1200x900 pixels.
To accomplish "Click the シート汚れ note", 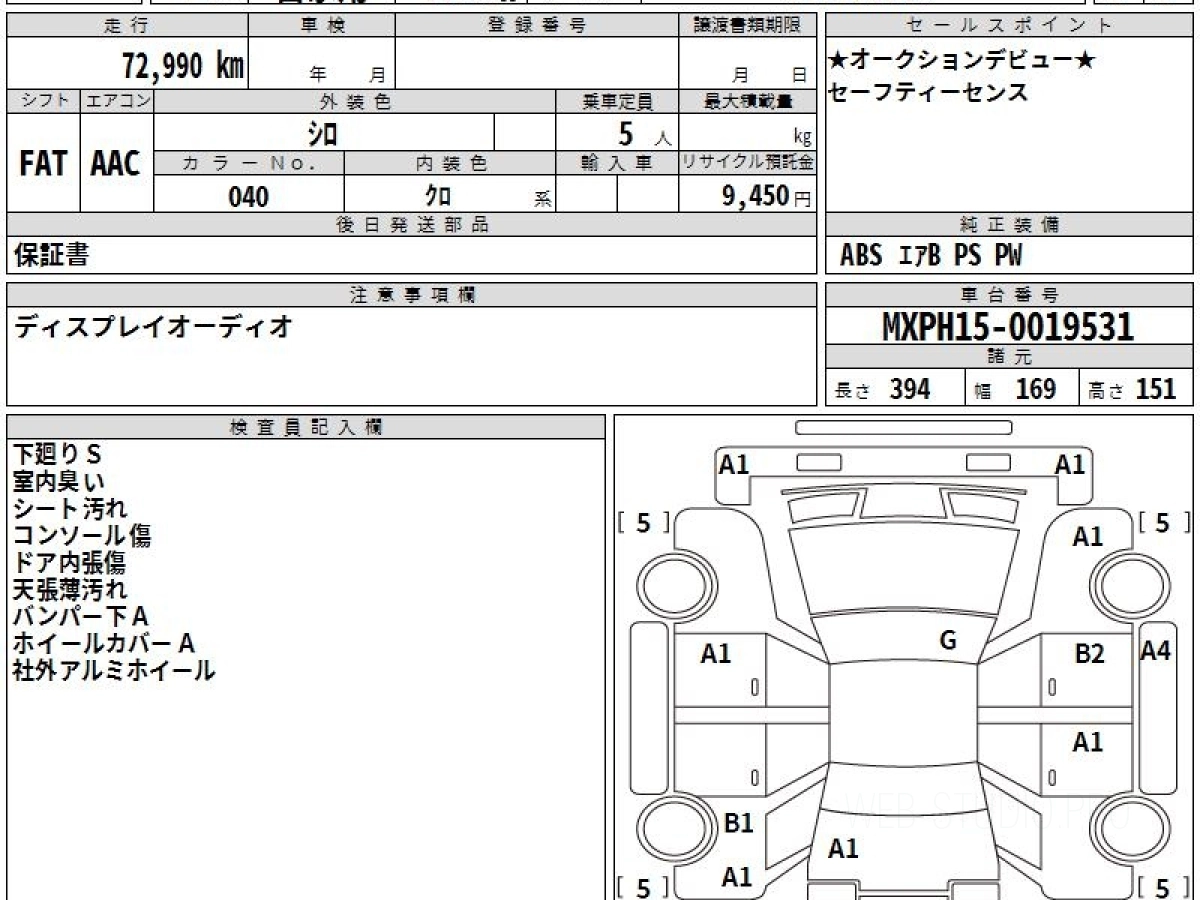I will pyautogui.click(x=70, y=508).
